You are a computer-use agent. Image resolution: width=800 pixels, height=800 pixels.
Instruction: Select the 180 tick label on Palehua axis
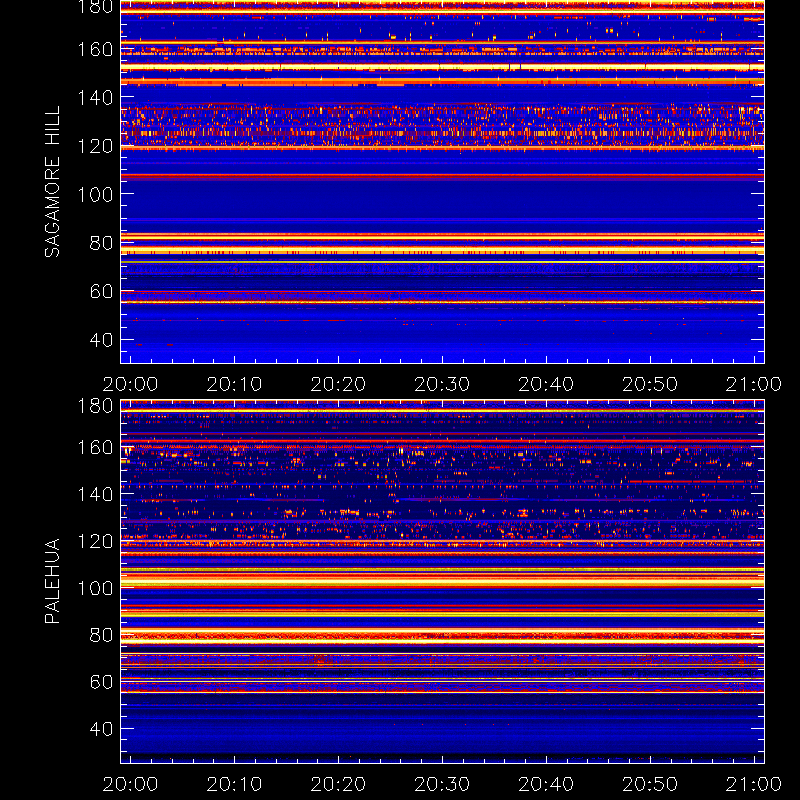tap(95, 406)
